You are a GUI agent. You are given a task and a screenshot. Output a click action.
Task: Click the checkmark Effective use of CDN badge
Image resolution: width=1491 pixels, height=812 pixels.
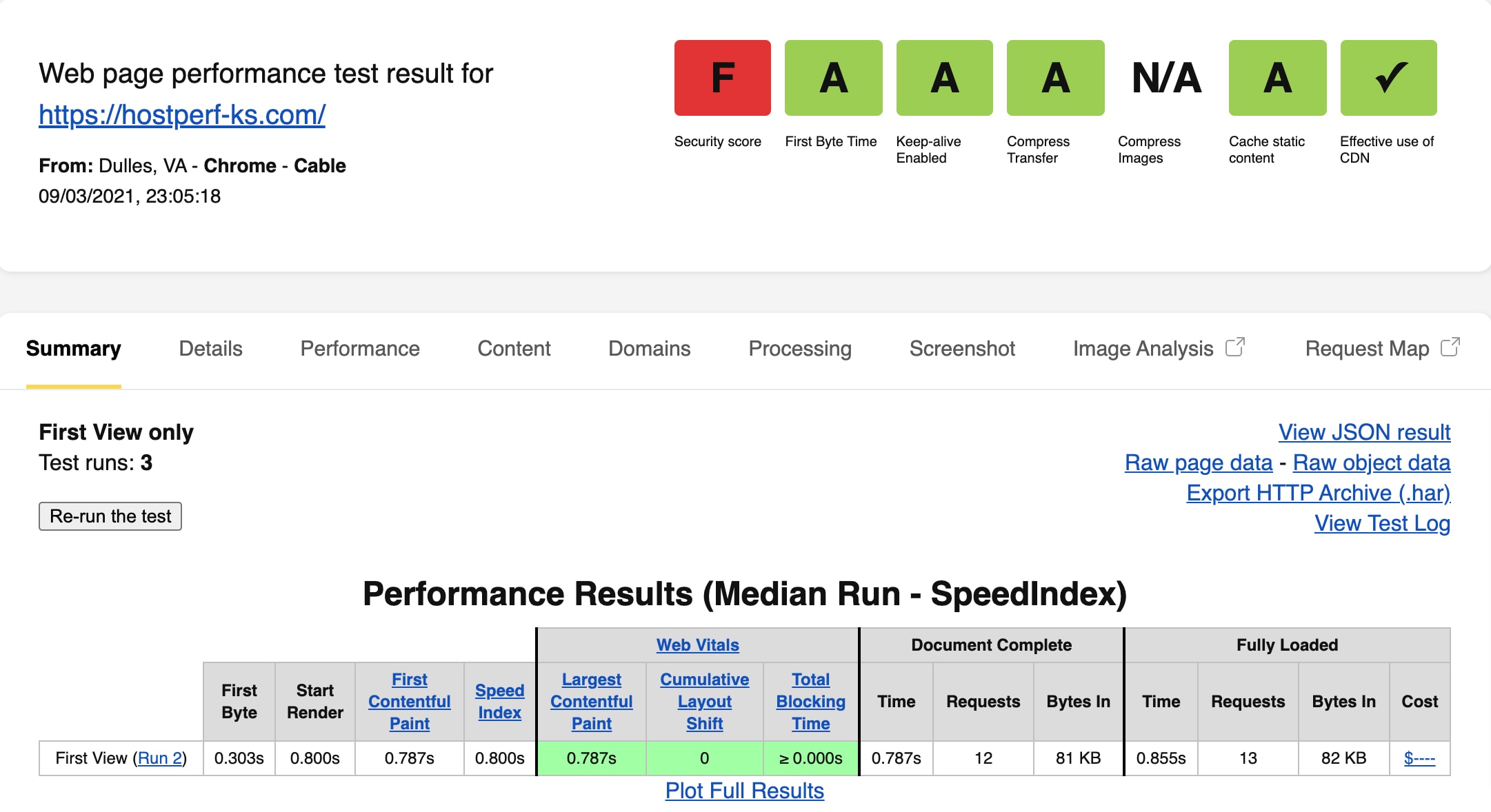point(1388,78)
